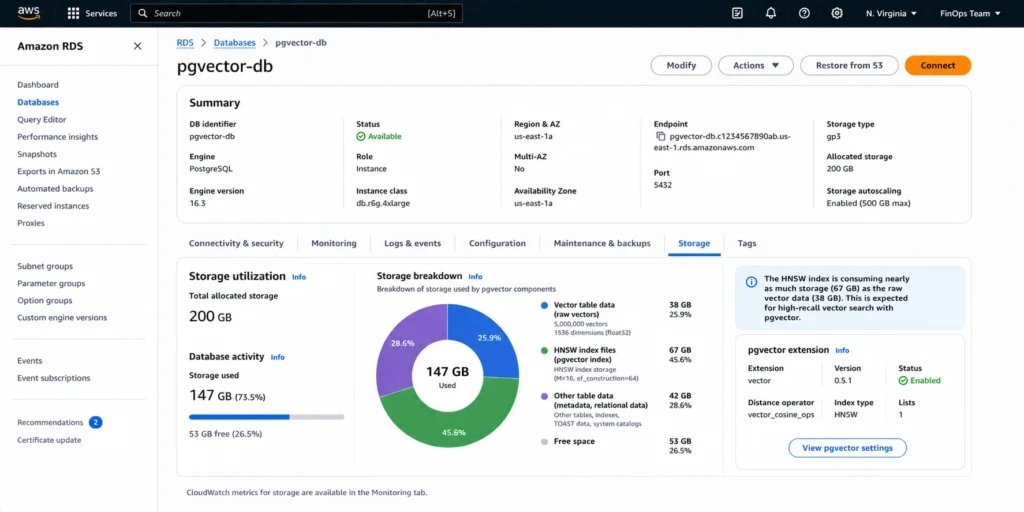Open the CloudShell icon in the header
The height and width of the screenshot is (512, 1024).
coord(737,13)
